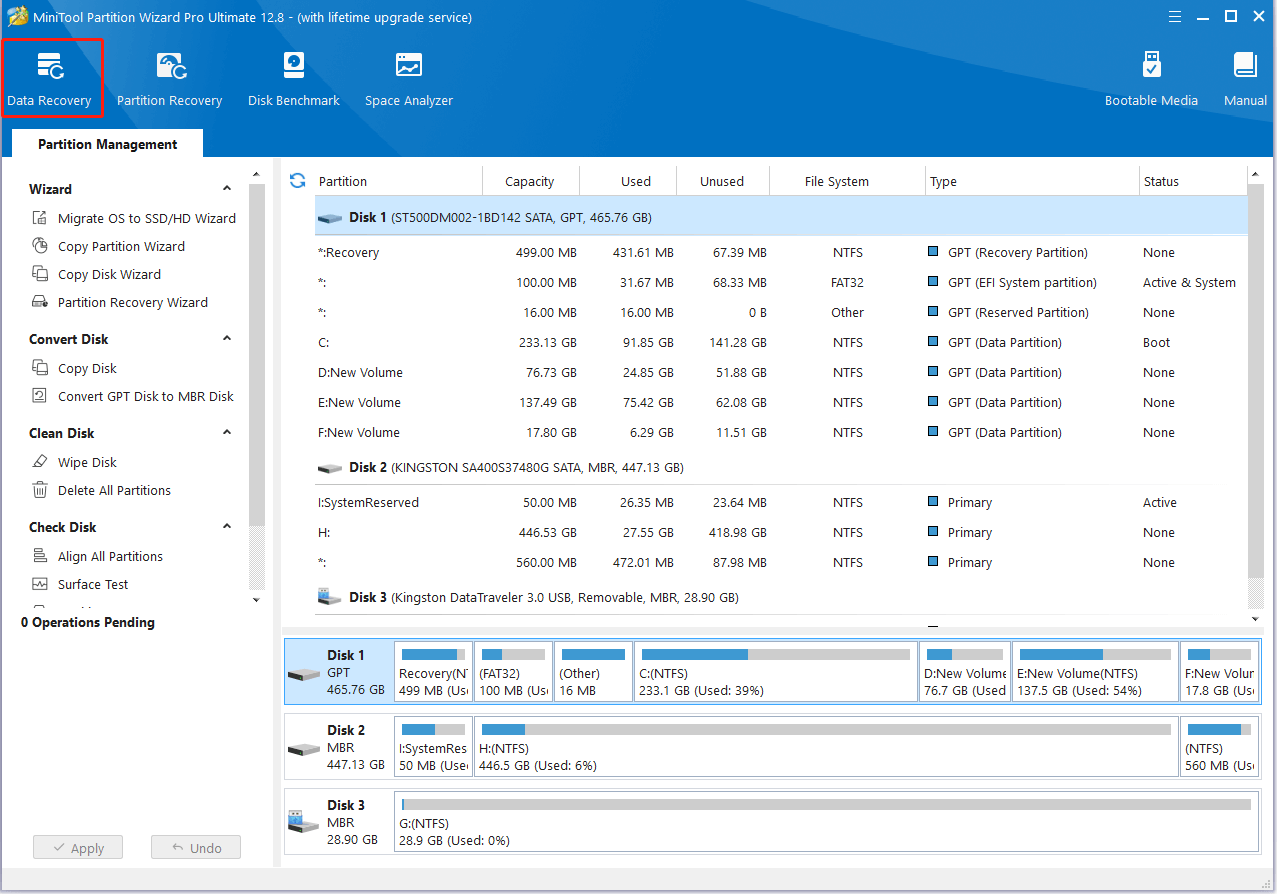Screen dimensions: 1277x894
Task: Click the Wipe Disk eraser icon
Action: (x=40, y=462)
